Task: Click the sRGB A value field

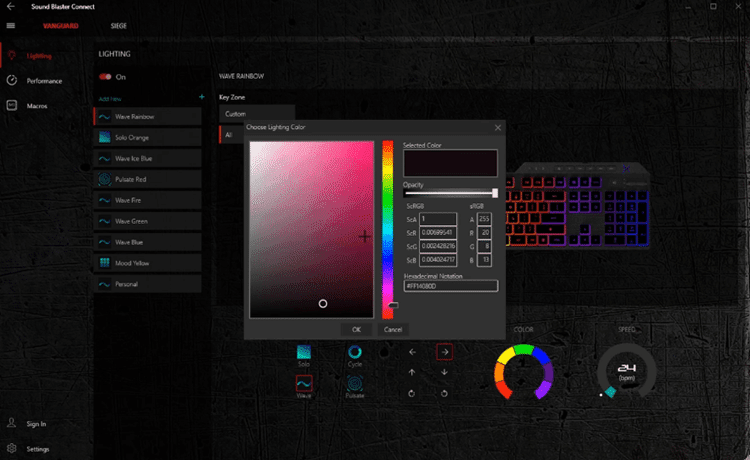Action: click(484, 219)
